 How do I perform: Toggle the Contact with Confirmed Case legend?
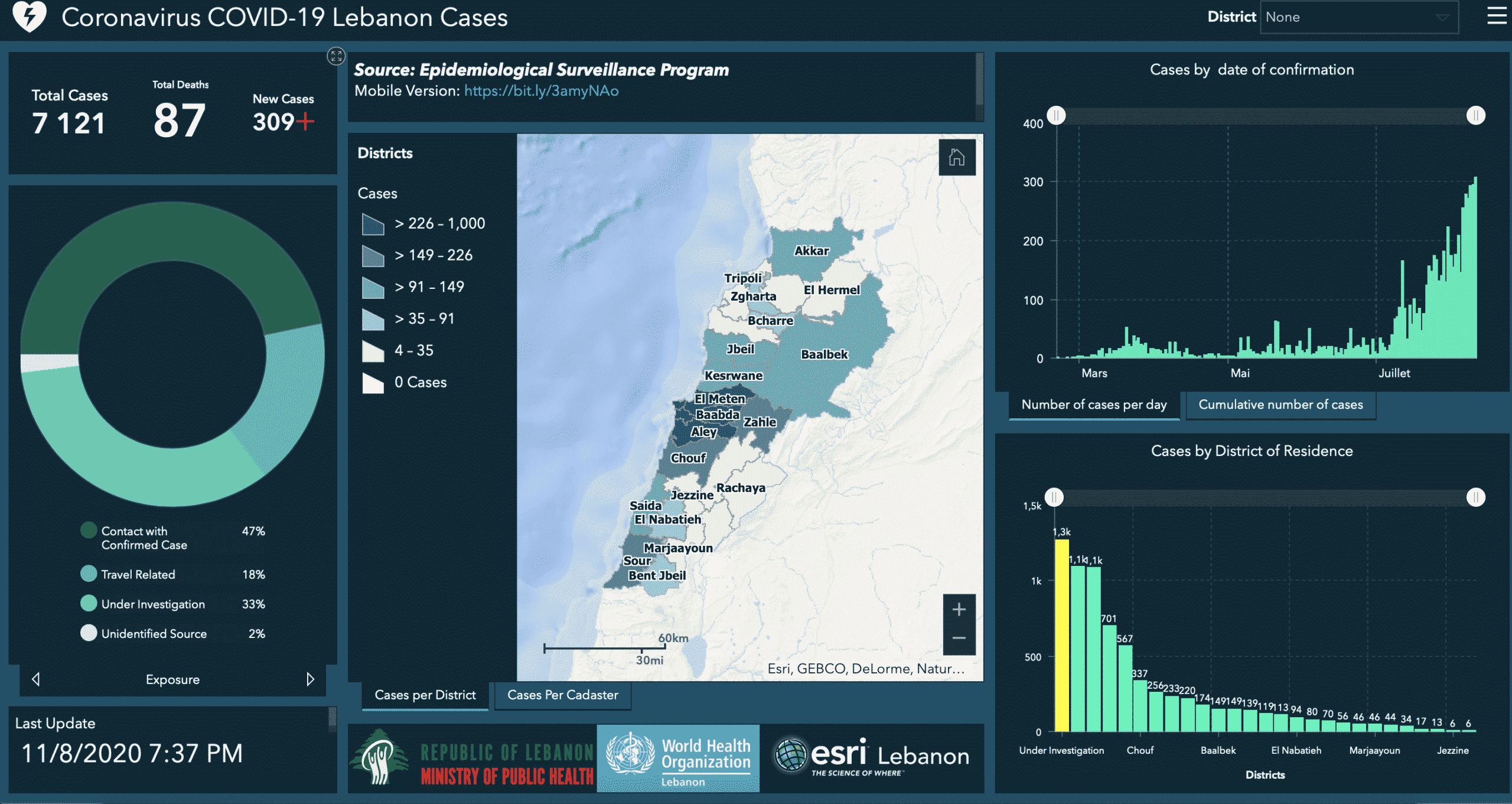tap(144, 538)
